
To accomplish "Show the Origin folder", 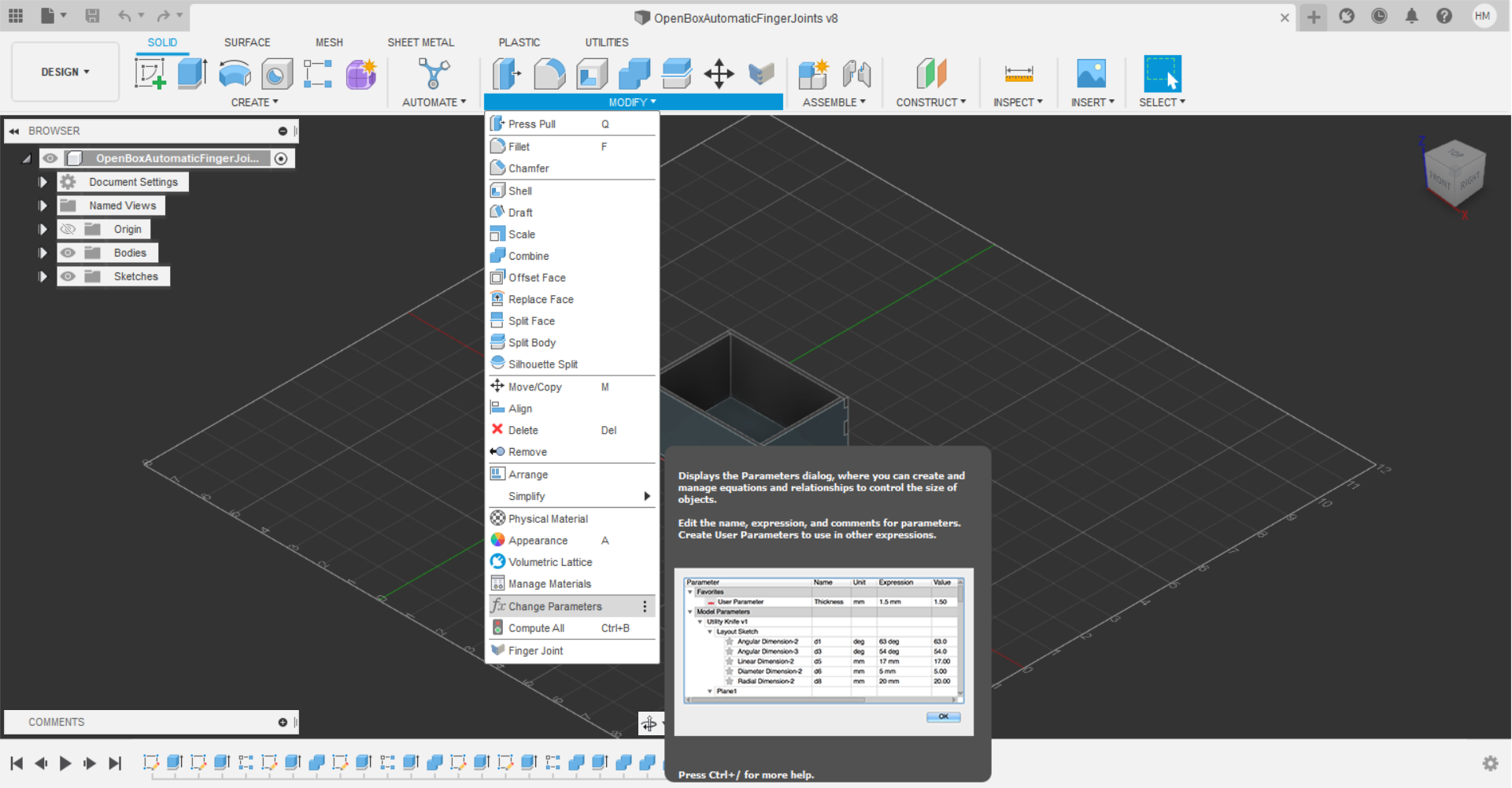I will [68, 228].
